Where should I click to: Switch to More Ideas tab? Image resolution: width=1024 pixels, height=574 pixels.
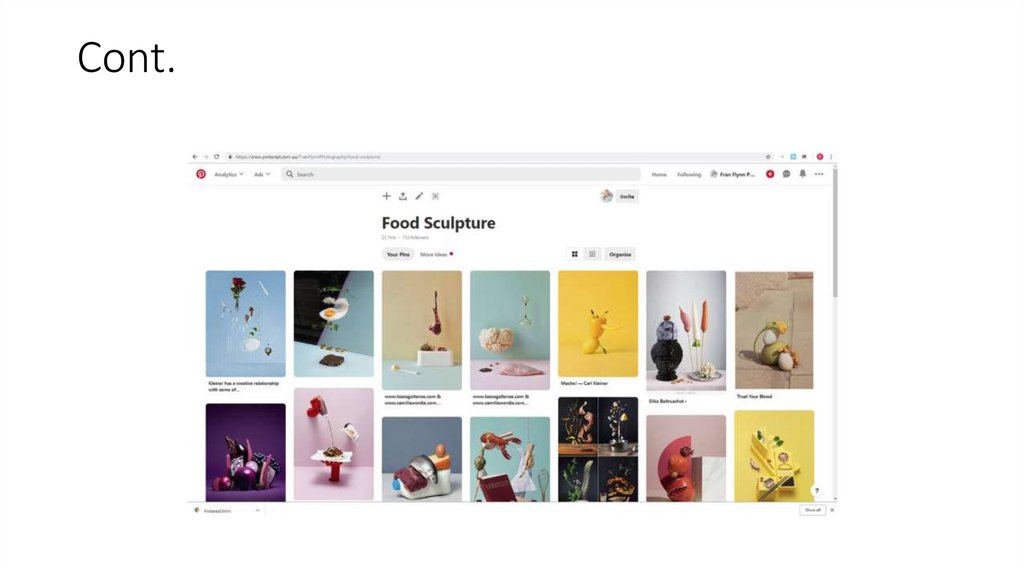[434, 254]
